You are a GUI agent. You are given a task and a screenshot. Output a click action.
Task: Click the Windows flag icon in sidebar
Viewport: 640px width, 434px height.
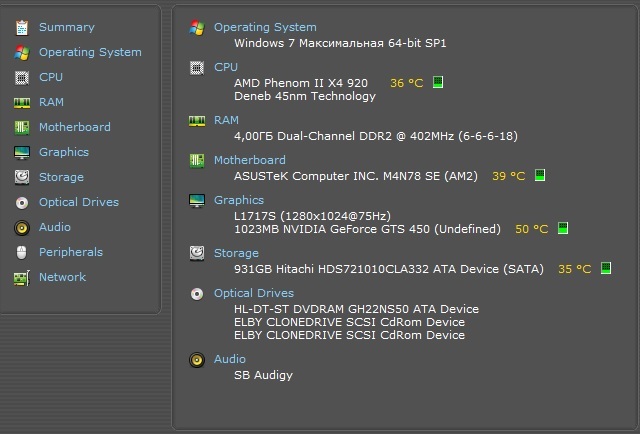(x=21, y=52)
